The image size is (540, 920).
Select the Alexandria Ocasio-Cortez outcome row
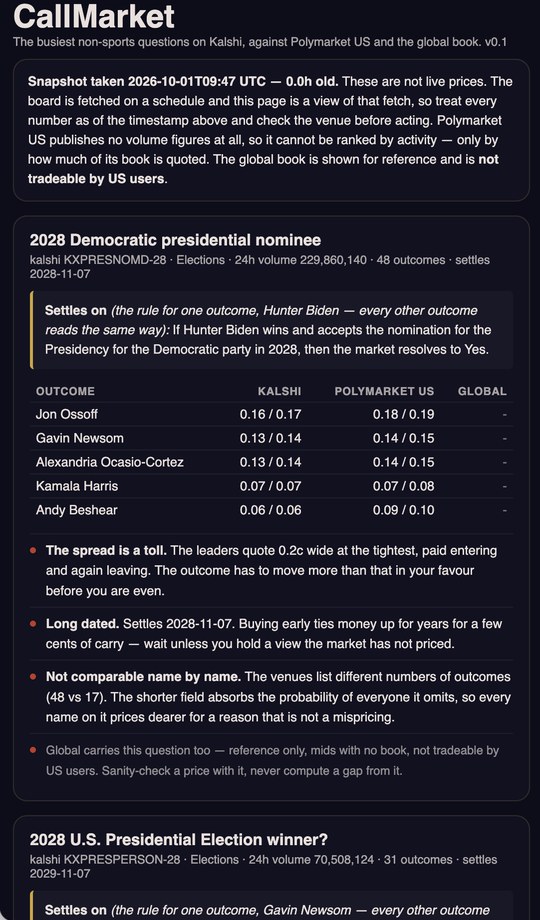(271, 462)
